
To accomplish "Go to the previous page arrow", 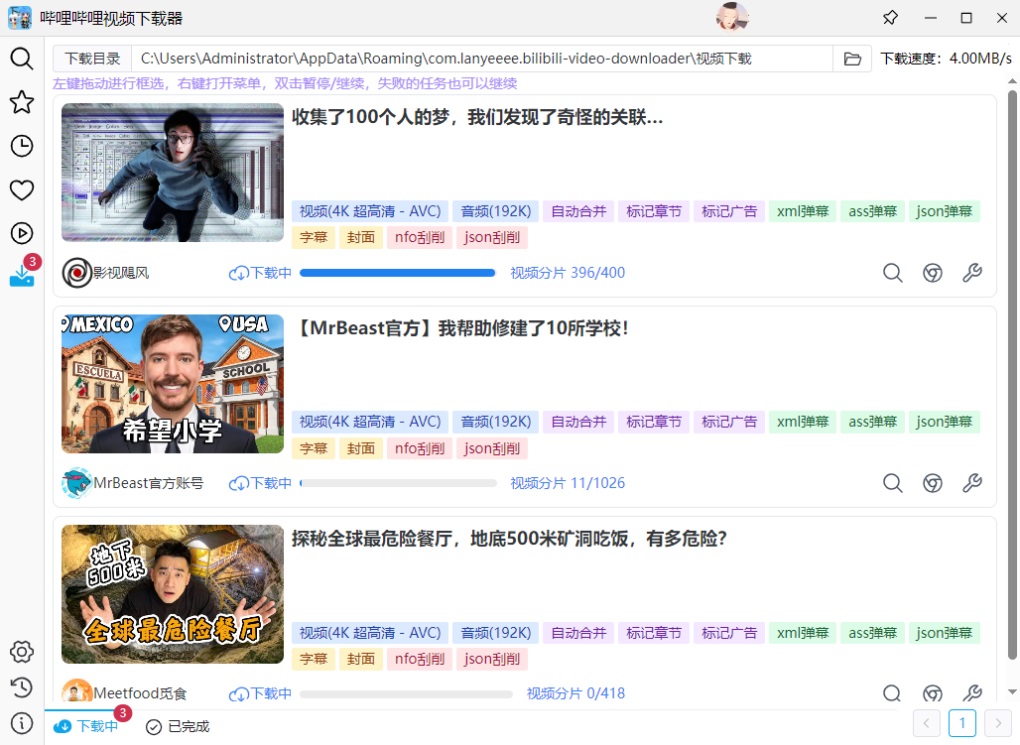I will pos(926,723).
